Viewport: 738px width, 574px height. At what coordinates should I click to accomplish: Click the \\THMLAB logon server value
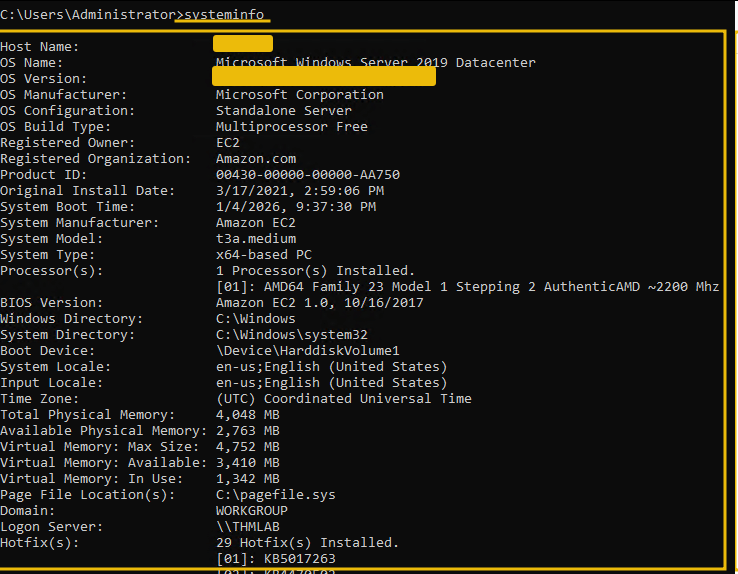[247, 527]
